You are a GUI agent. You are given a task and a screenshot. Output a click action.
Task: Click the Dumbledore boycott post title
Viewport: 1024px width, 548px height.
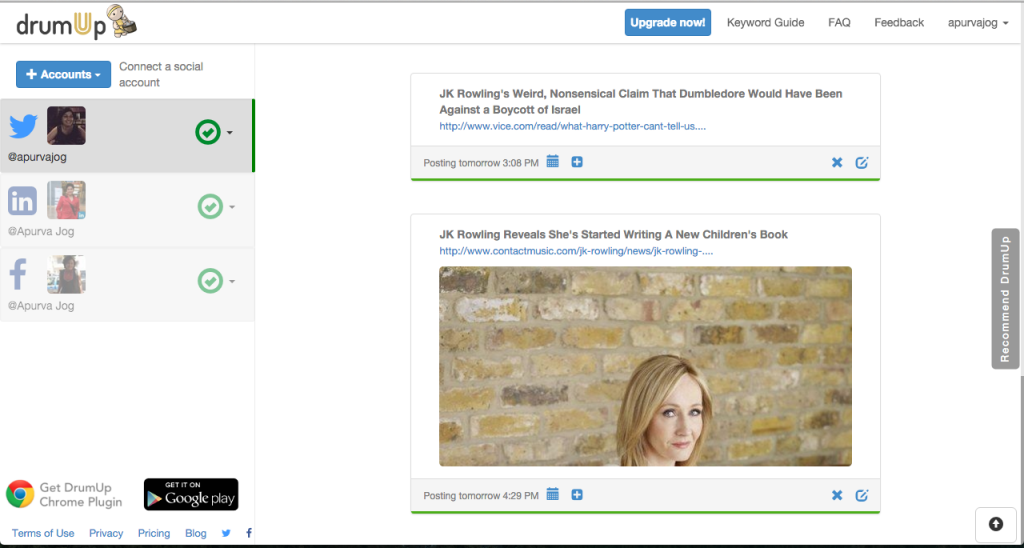tap(641, 101)
